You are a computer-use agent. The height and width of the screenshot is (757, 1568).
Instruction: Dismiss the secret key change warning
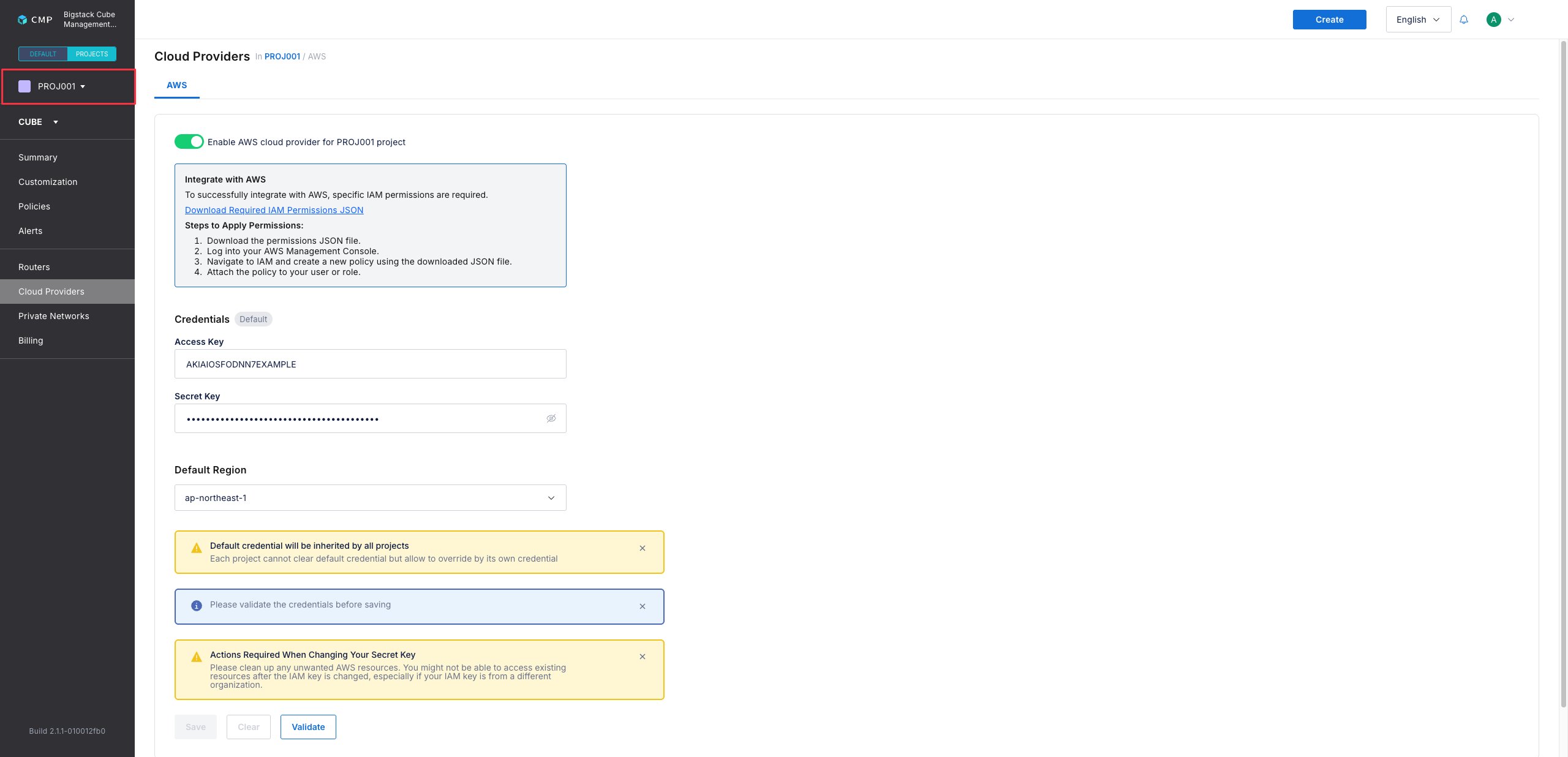point(643,657)
